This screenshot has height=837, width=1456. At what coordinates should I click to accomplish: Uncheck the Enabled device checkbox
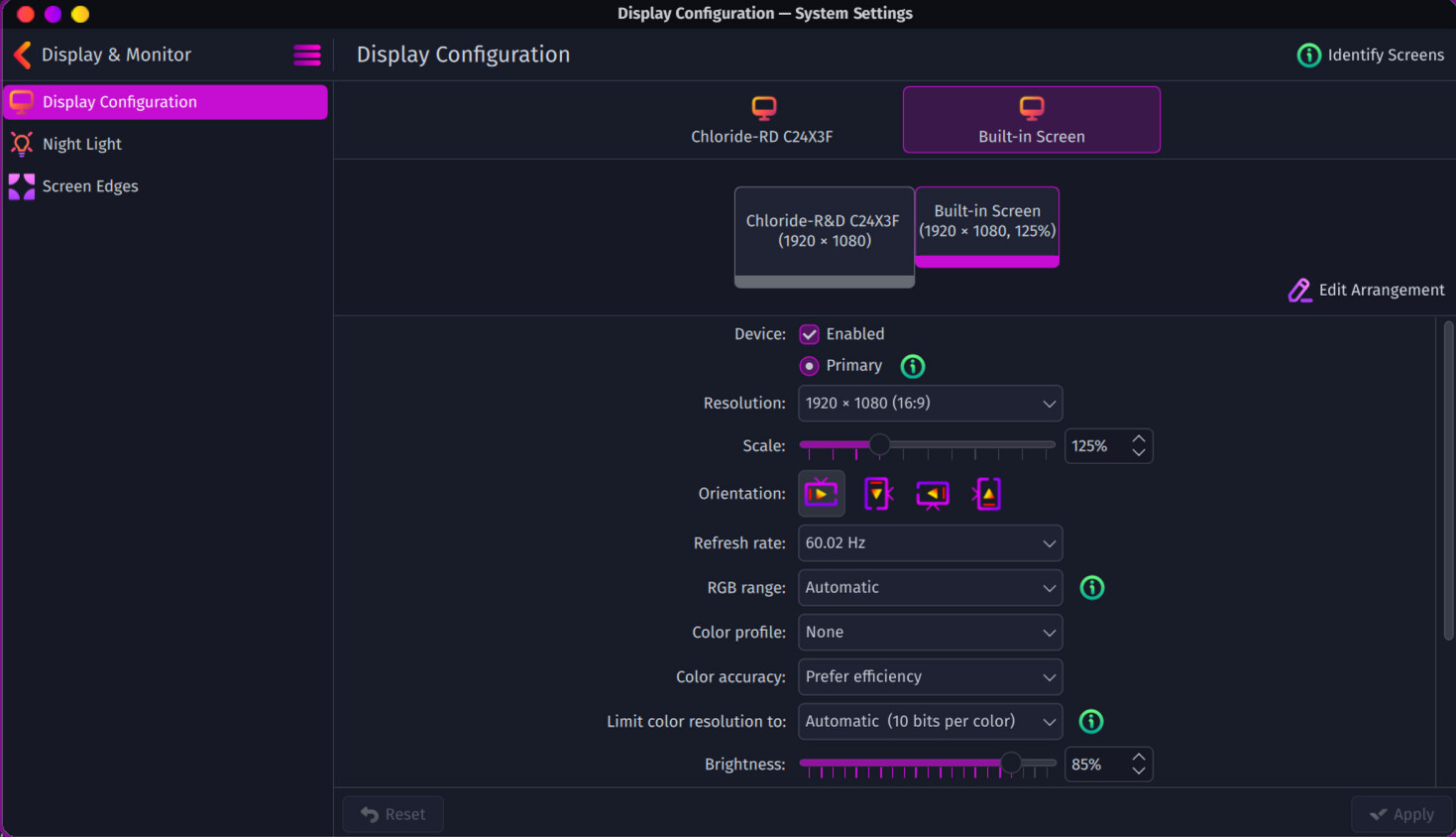pos(810,334)
